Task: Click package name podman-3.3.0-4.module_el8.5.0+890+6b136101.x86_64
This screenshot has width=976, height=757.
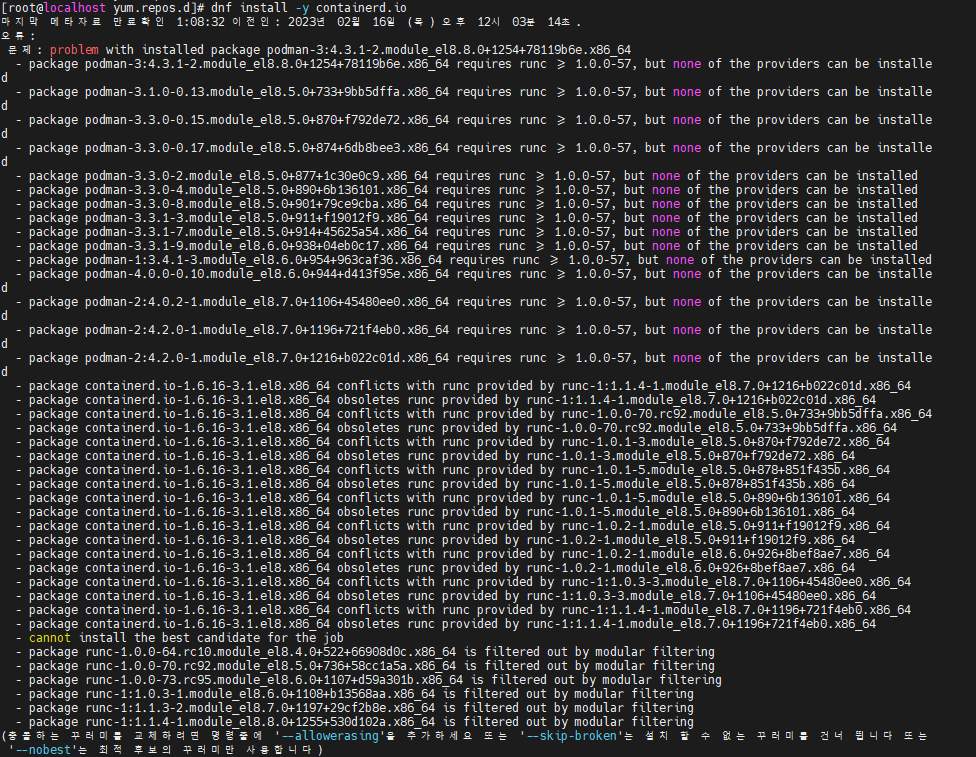Action: (x=256, y=190)
